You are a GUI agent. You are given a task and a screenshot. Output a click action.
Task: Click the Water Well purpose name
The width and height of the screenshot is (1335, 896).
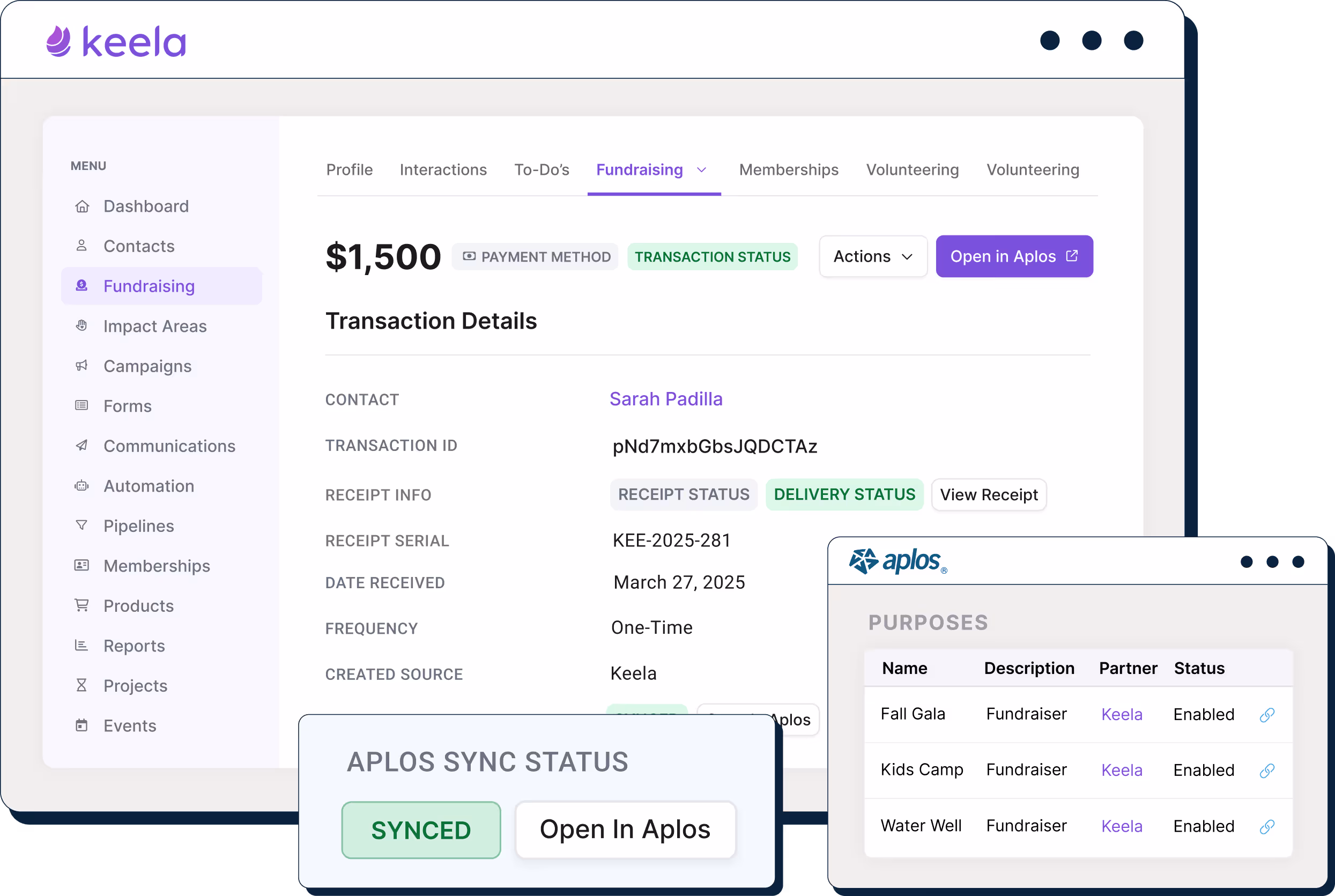click(921, 826)
